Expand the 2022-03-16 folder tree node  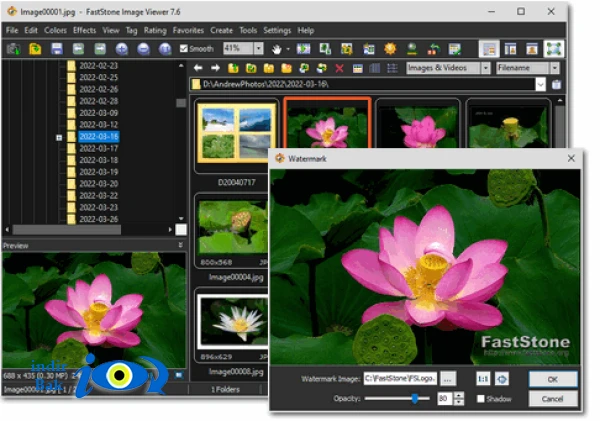pos(59,137)
